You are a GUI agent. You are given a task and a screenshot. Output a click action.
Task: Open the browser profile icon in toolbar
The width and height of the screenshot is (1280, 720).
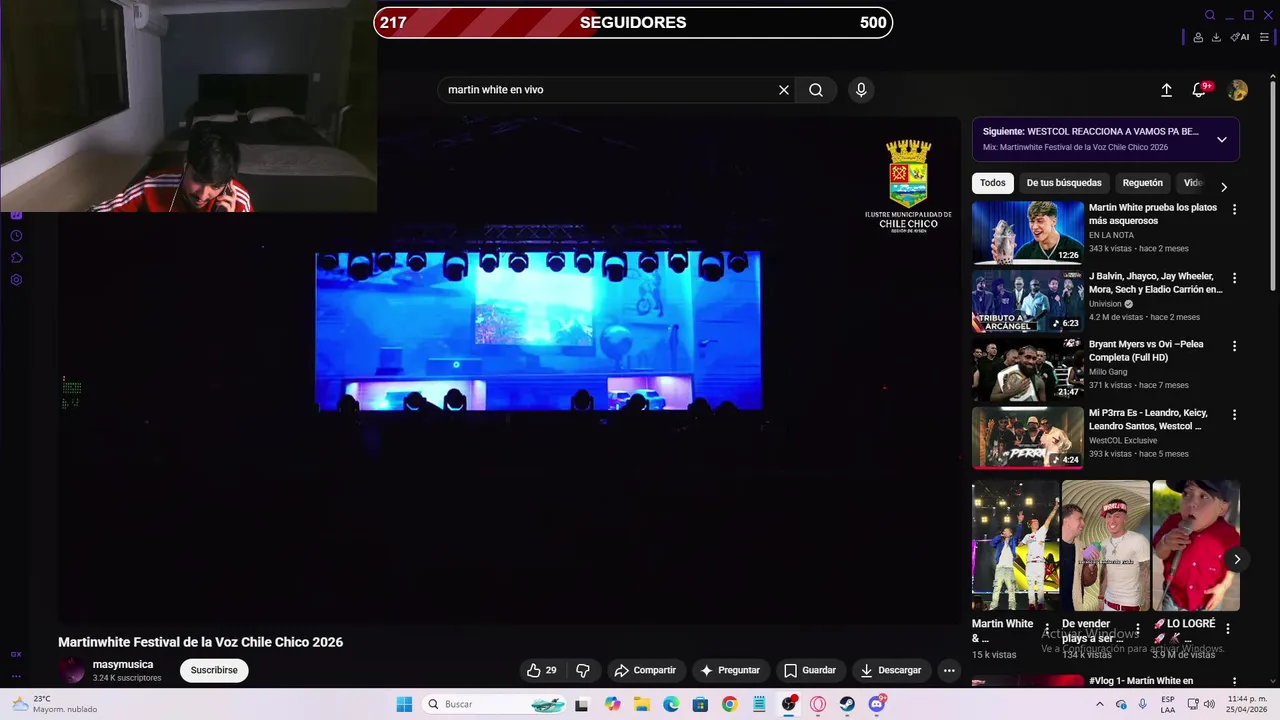[1198, 37]
